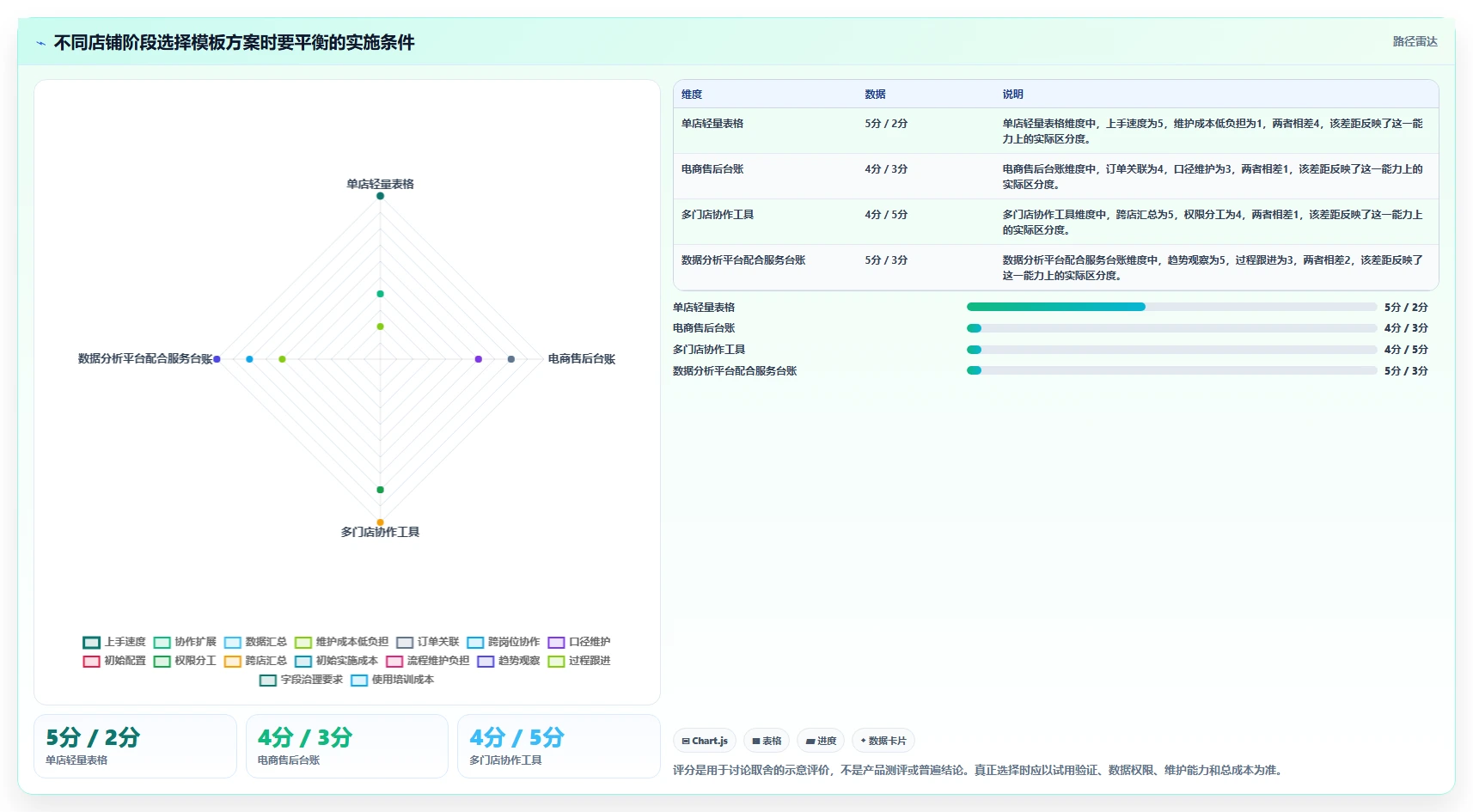Click the 电商售后台账 radar axis label
1473x812 pixels.
pyautogui.click(x=582, y=359)
